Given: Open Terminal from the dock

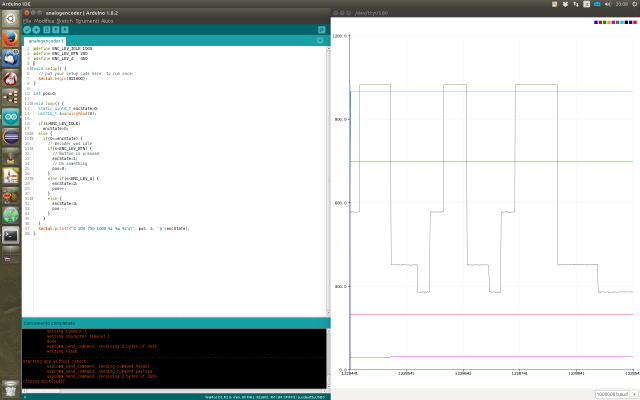Looking at the screenshot, I should [11, 235].
